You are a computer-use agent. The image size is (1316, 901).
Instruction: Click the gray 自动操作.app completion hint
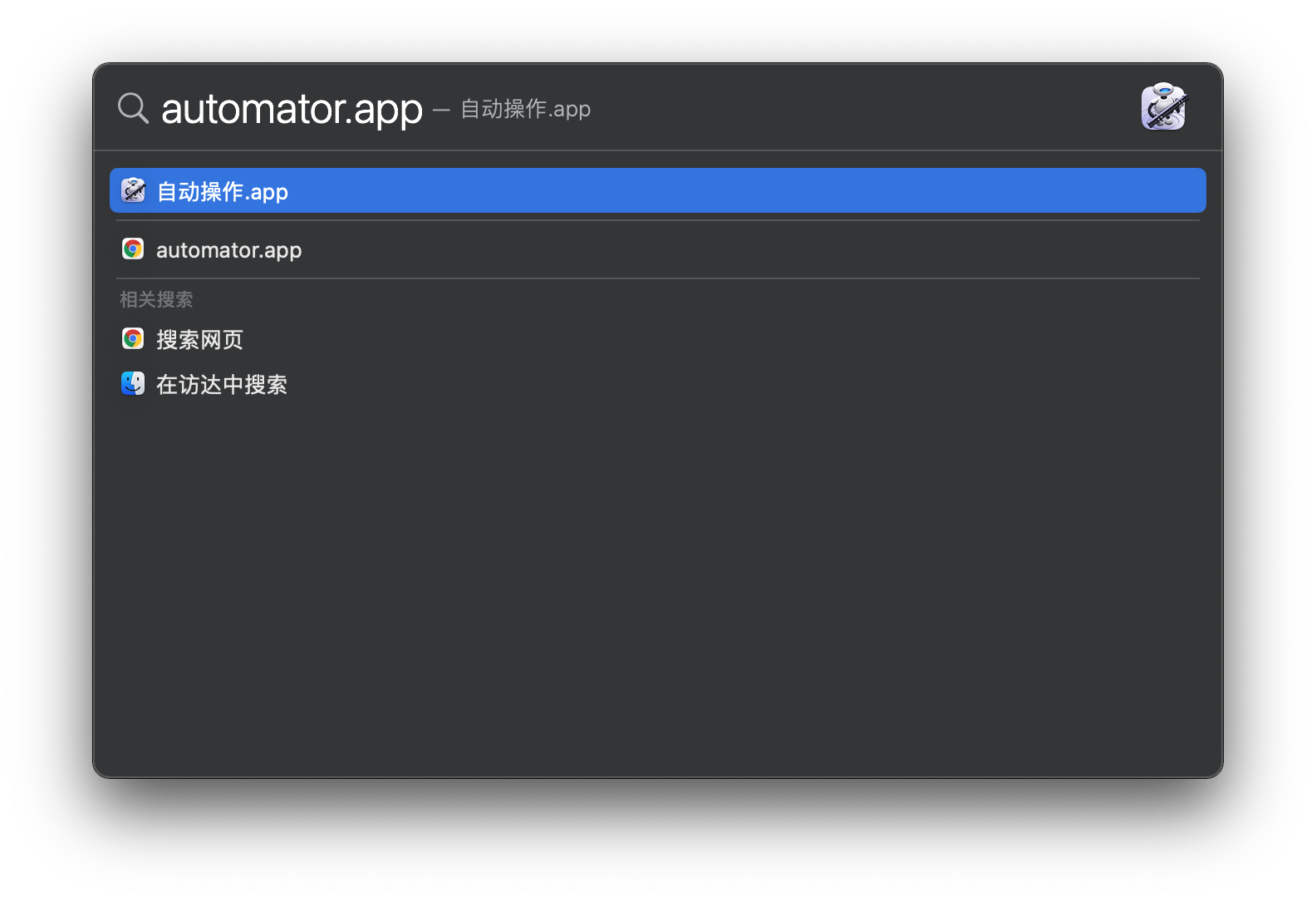pos(526,109)
